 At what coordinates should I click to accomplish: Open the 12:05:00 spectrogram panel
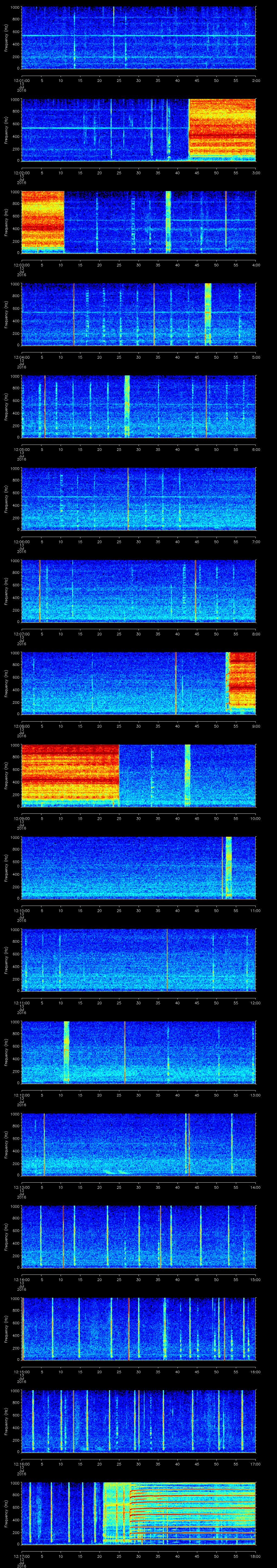click(138, 407)
